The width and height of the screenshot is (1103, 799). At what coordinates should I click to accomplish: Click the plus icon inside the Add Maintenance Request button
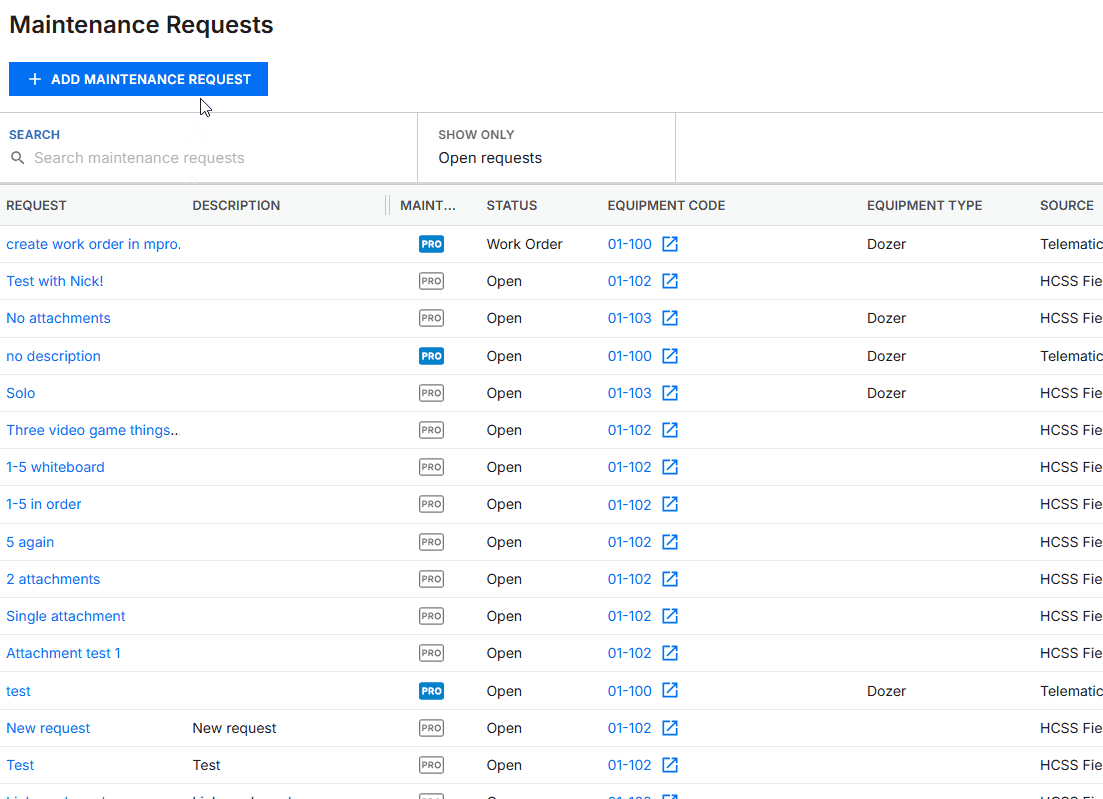click(35, 79)
